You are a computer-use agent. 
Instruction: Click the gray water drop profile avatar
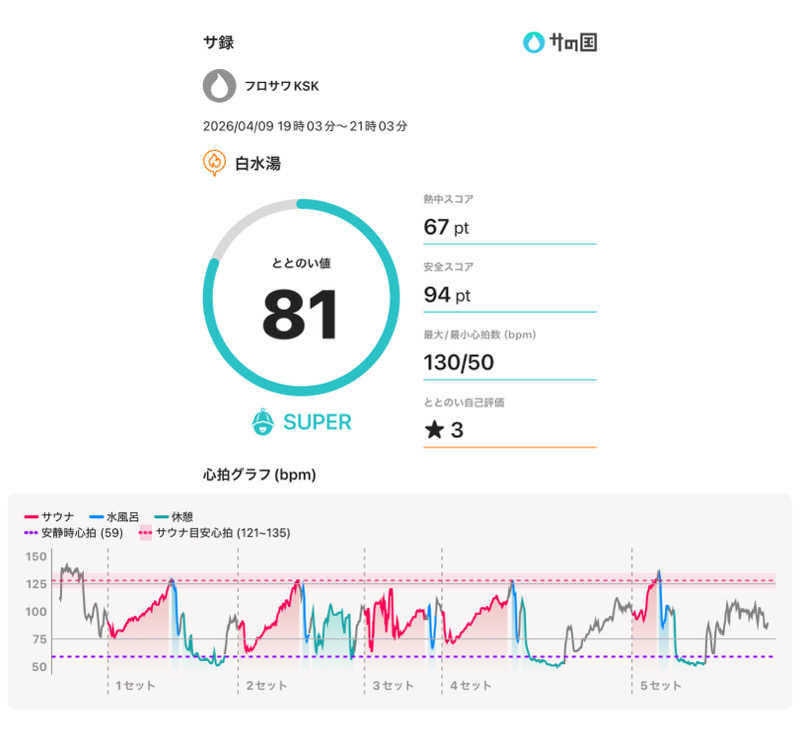219,86
